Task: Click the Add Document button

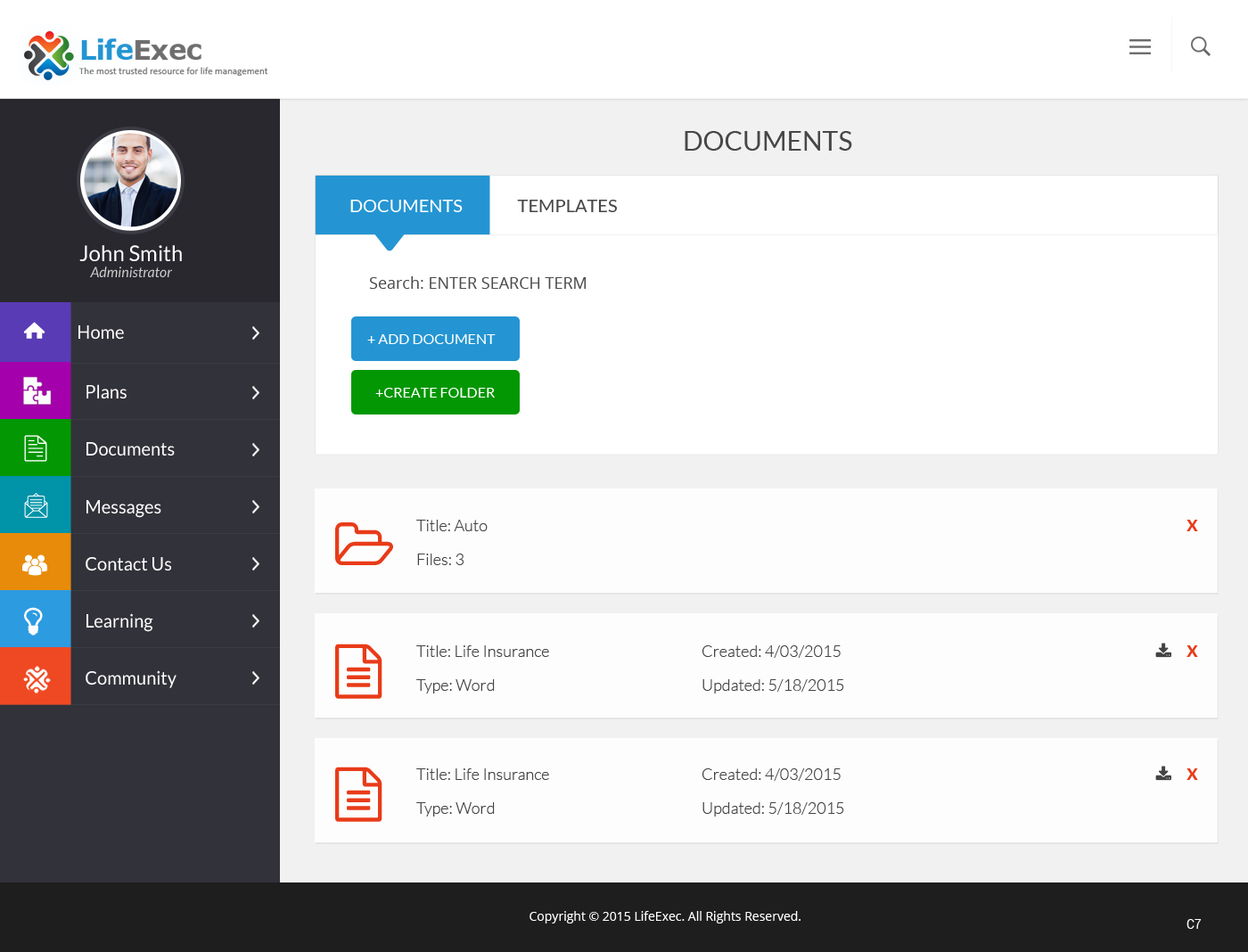Action: (435, 339)
